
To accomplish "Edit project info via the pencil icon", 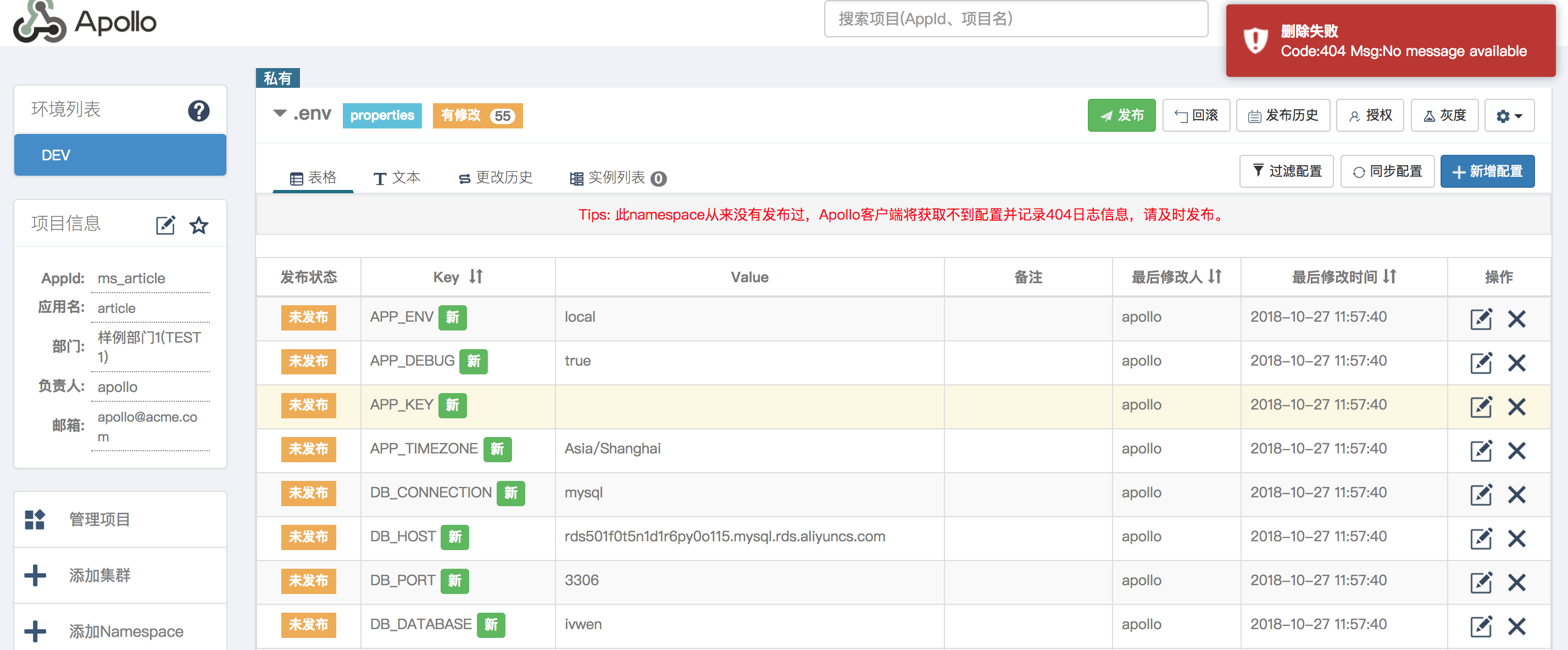I will click(x=165, y=225).
